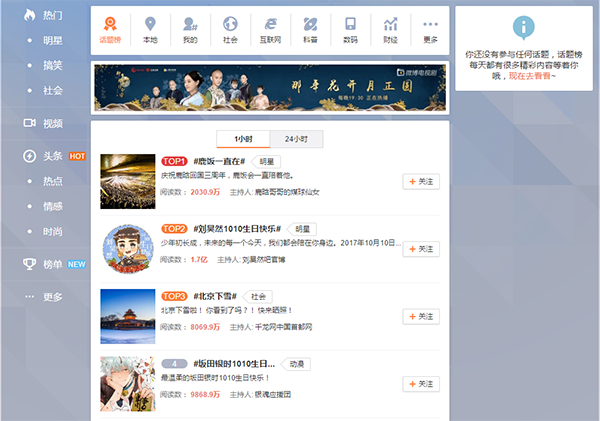The image size is (600, 421).
Task: Follow the #北京下雪# topic
Action: tap(421, 316)
